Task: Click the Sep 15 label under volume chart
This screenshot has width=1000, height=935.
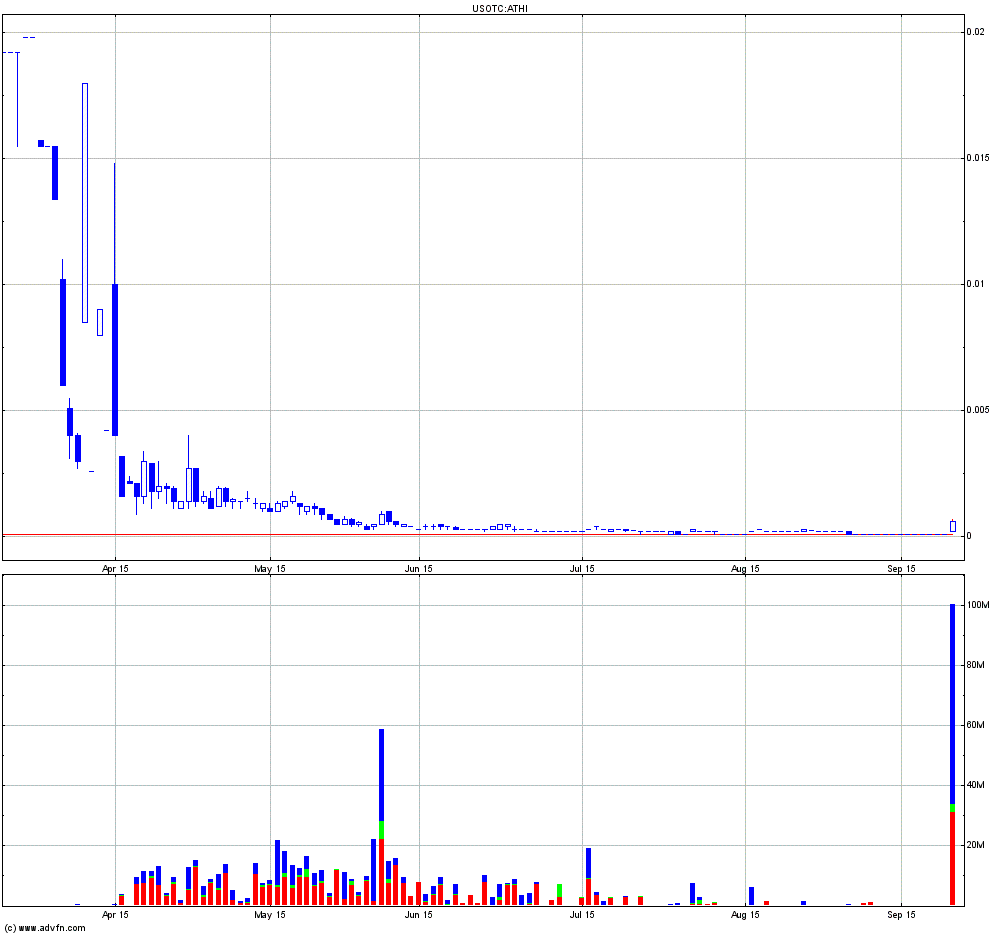Action: (x=901, y=915)
